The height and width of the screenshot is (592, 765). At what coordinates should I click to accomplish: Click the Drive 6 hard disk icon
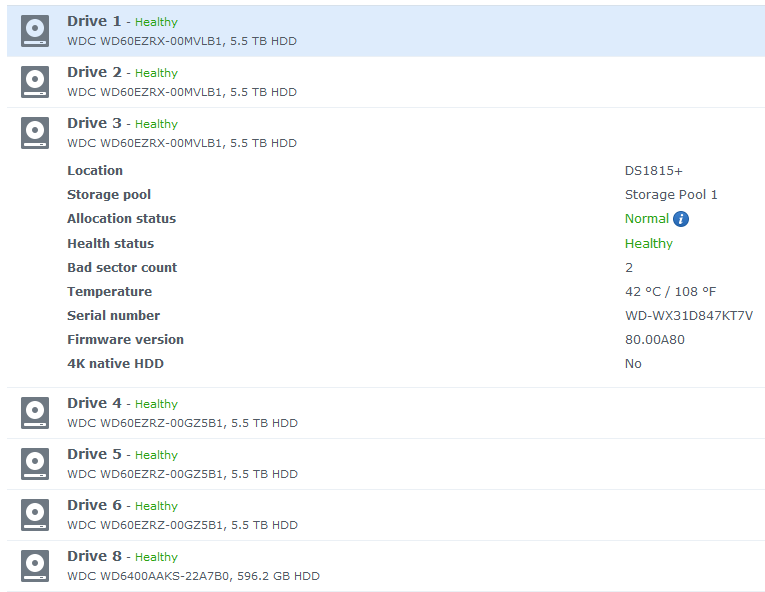click(35, 515)
